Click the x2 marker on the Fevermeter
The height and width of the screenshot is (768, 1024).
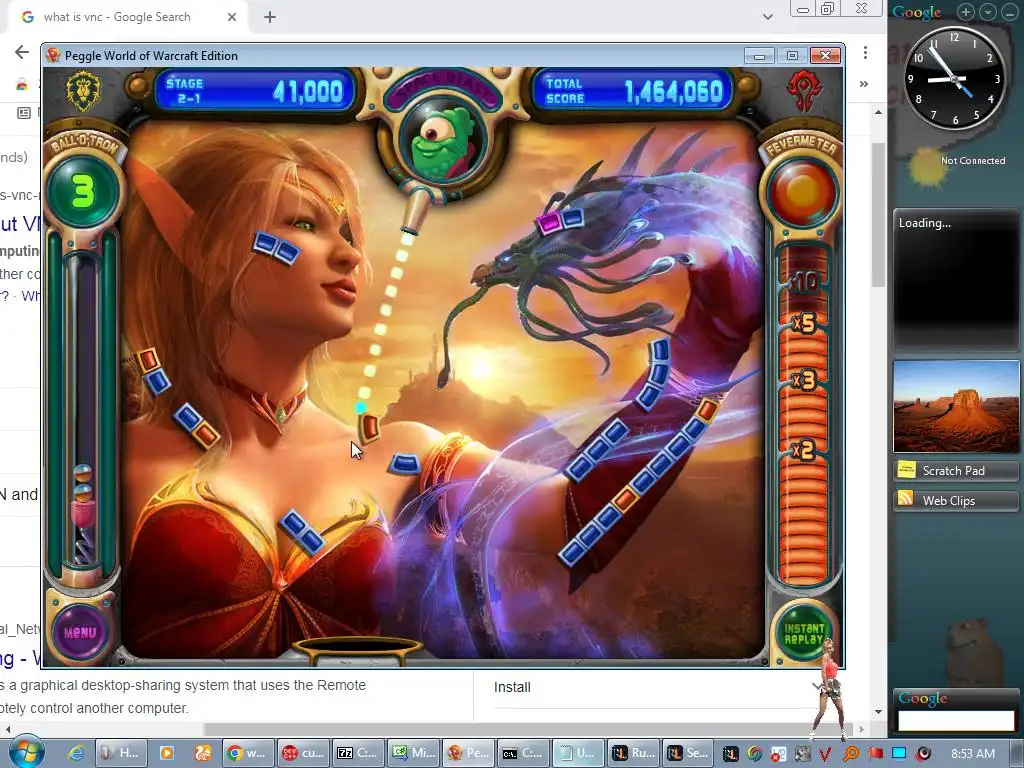coord(803,450)
